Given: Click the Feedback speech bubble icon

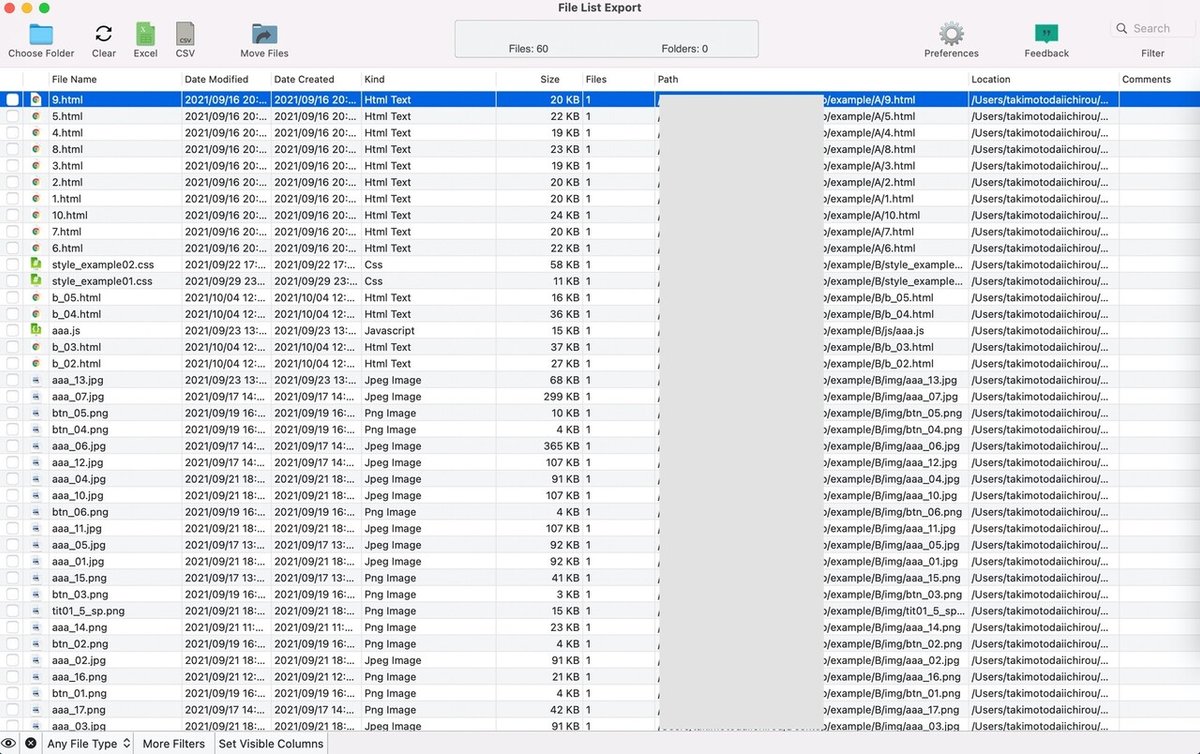Looking at the screenshot, I should click(1046, 34).
